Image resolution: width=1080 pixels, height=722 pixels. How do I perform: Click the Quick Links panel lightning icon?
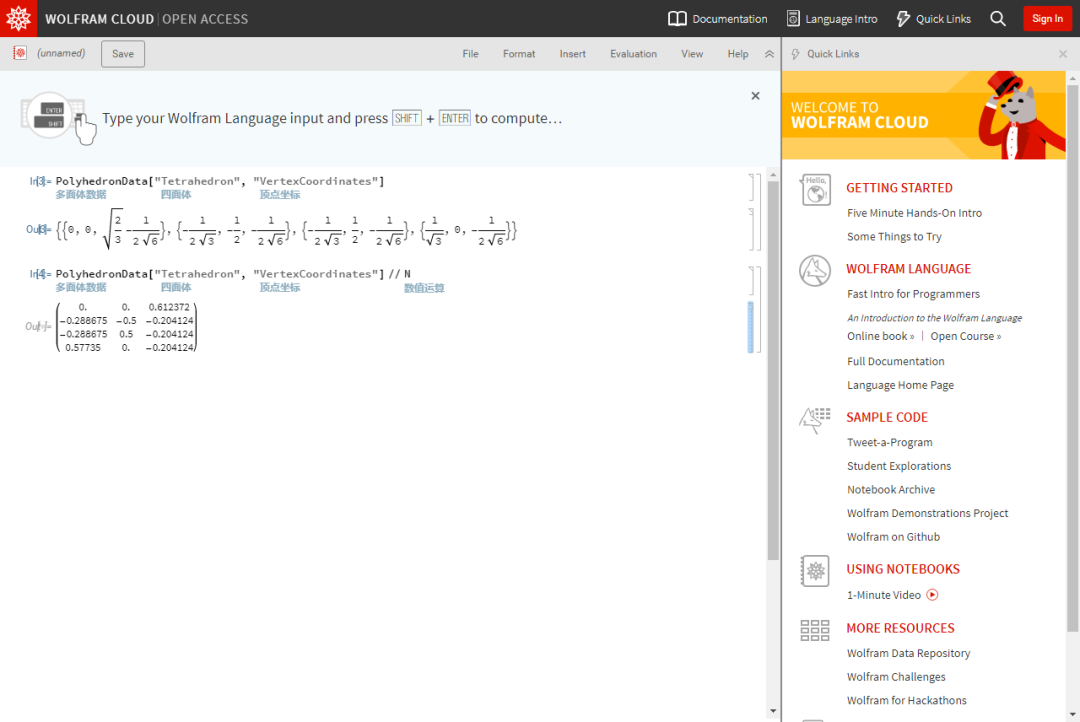[796, 54]
